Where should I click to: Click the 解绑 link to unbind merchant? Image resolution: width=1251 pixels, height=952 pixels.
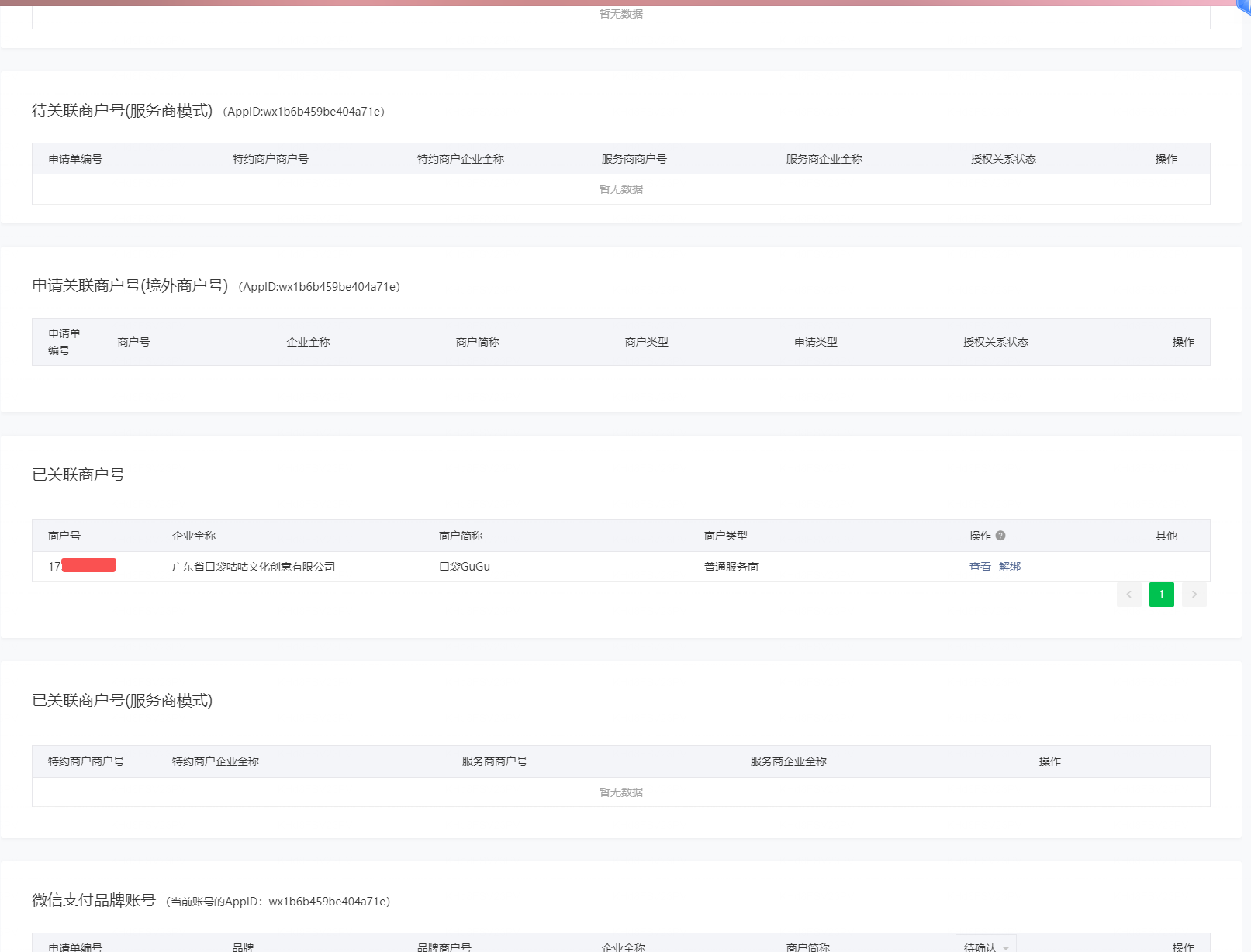(1009, 567)
